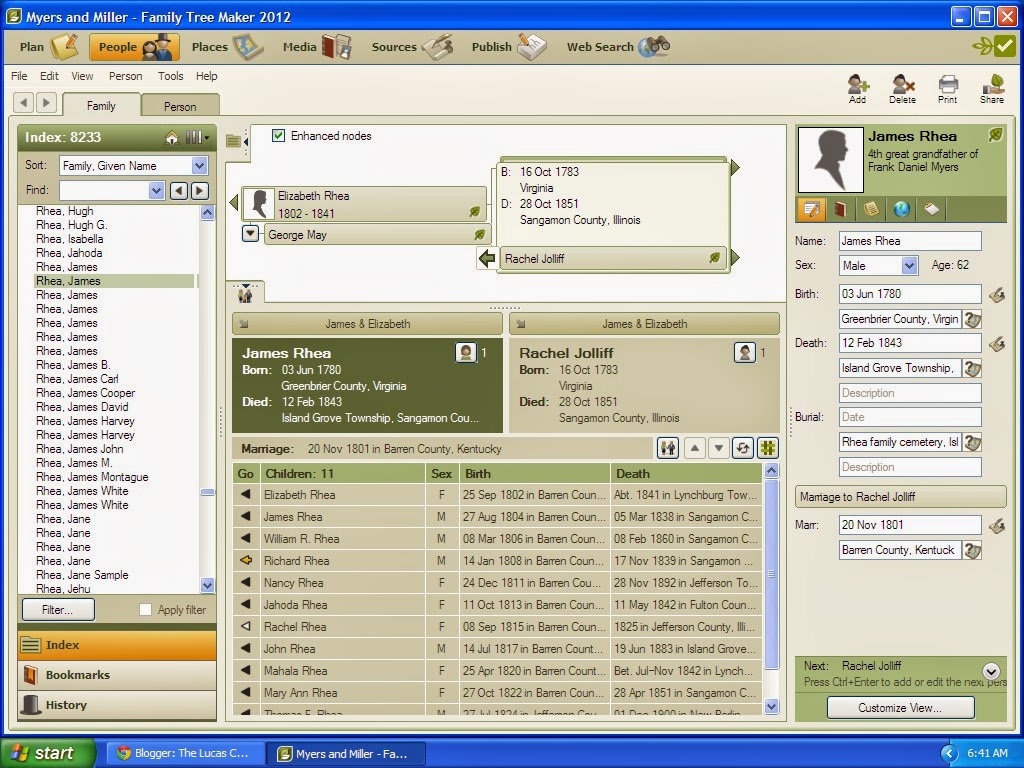Image resolution: width=1024 pixels, height=768 pixels.
Task: Open the Tasks tag icon in editing panel
Action: [x=932, y=209]
